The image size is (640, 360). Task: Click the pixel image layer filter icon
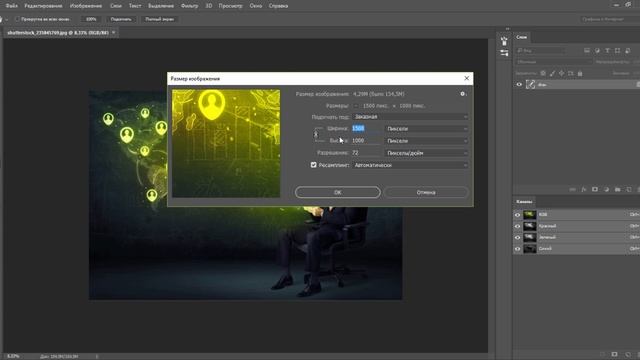pos(587,51)
